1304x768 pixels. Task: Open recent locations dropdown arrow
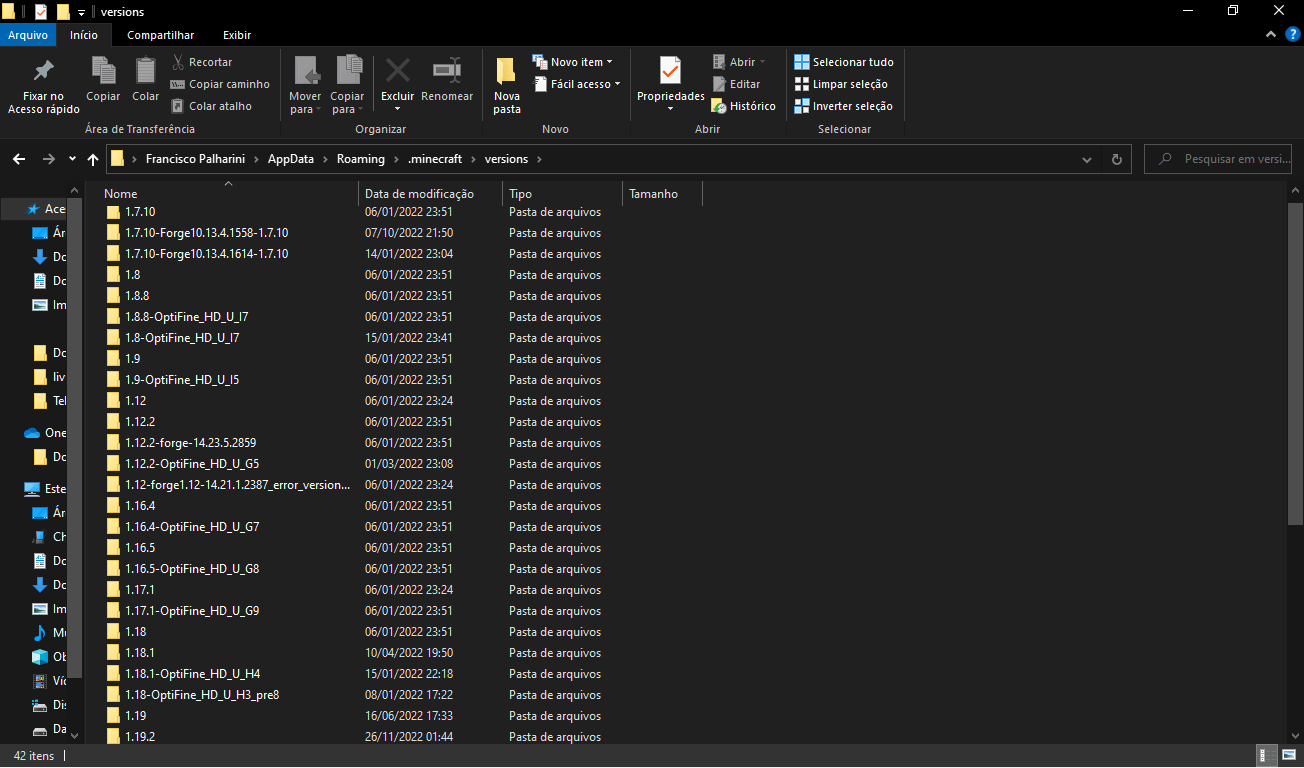[72, 159]
